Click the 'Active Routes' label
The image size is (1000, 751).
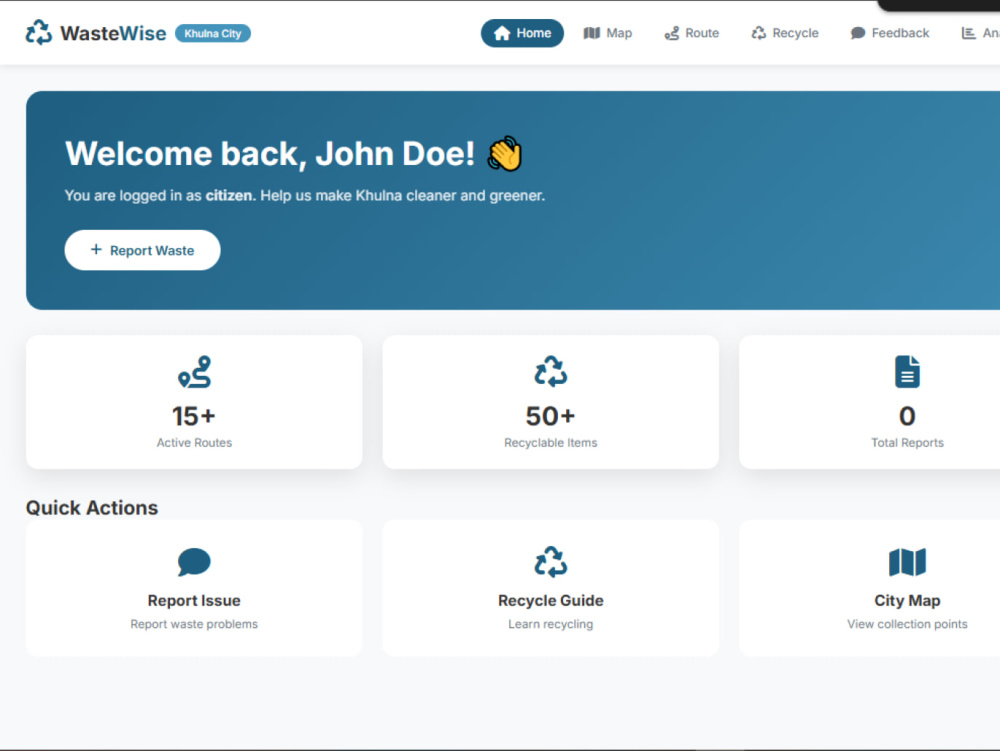point(194,442)
